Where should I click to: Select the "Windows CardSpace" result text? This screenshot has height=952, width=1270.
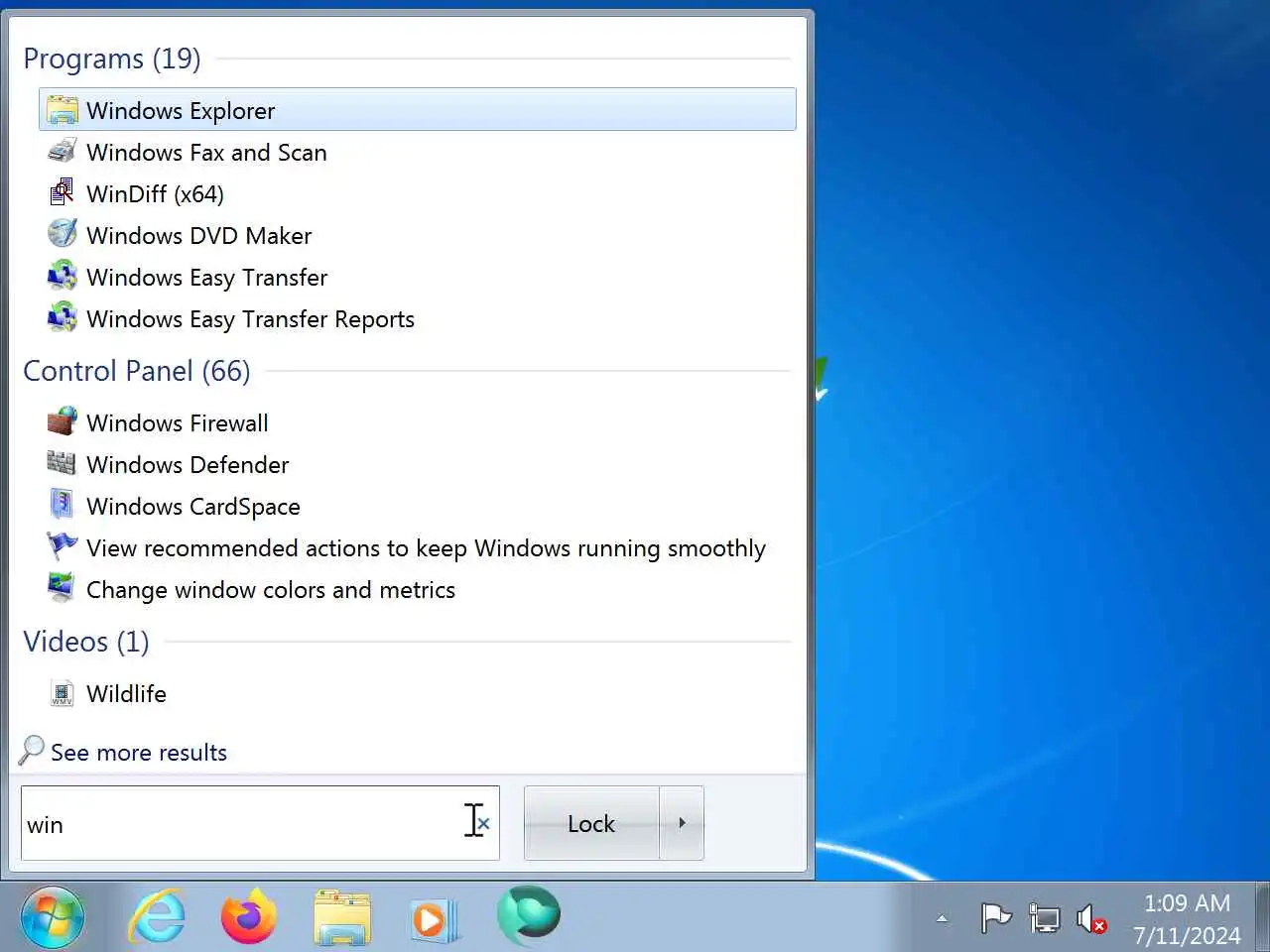click(193, 506)
